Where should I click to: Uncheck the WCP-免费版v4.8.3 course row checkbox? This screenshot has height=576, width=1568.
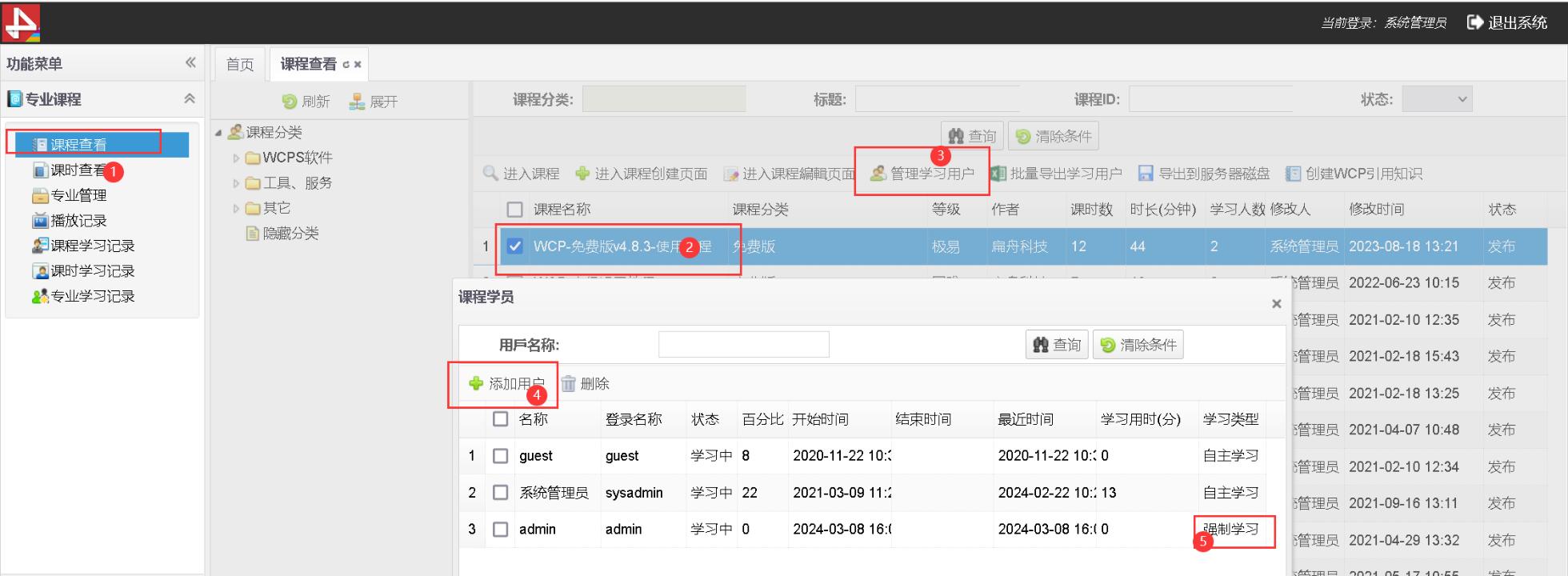[515, 246]
